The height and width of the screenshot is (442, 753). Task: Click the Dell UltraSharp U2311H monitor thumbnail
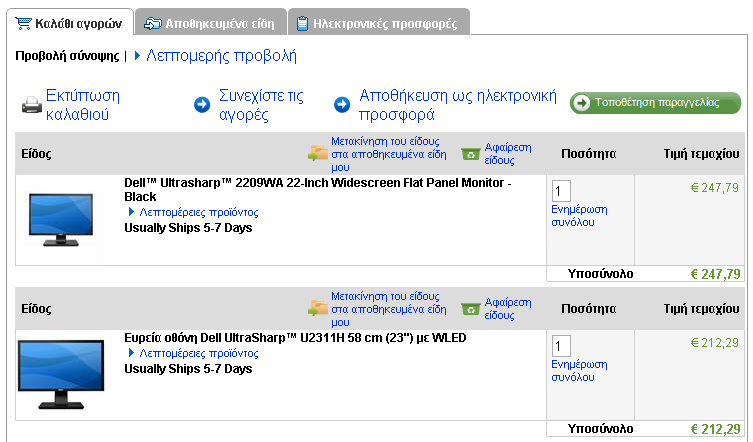click(61, 374)
